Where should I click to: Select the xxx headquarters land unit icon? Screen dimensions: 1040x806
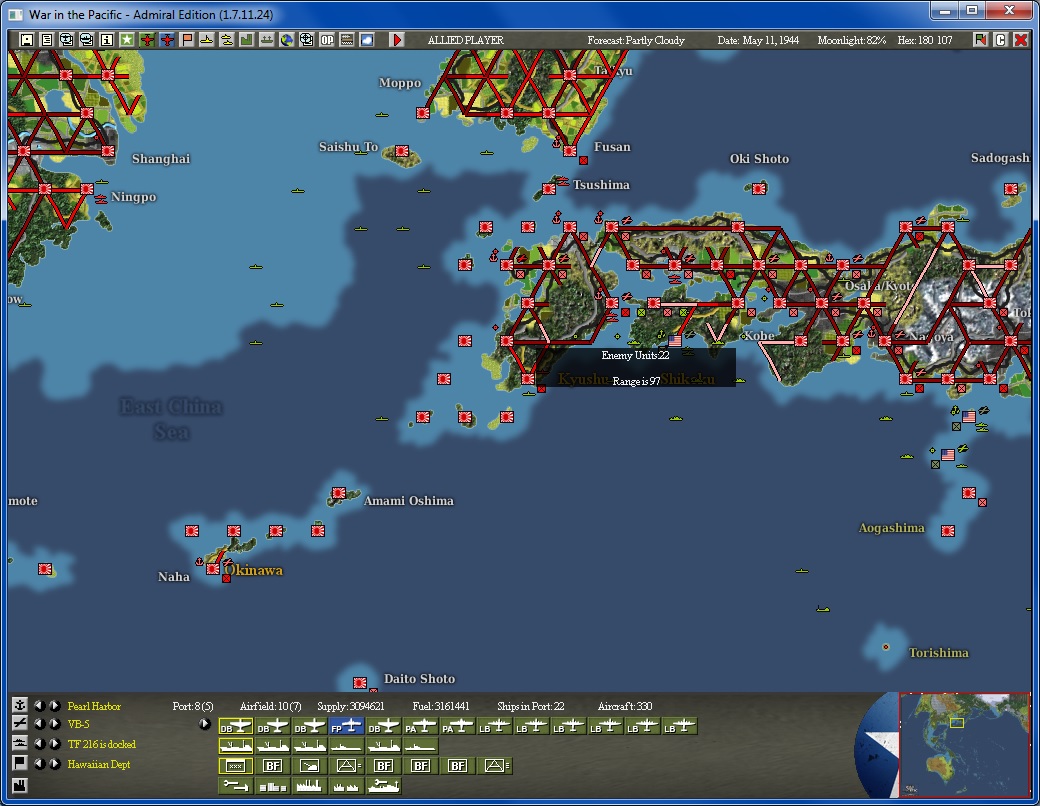(235, 766)
